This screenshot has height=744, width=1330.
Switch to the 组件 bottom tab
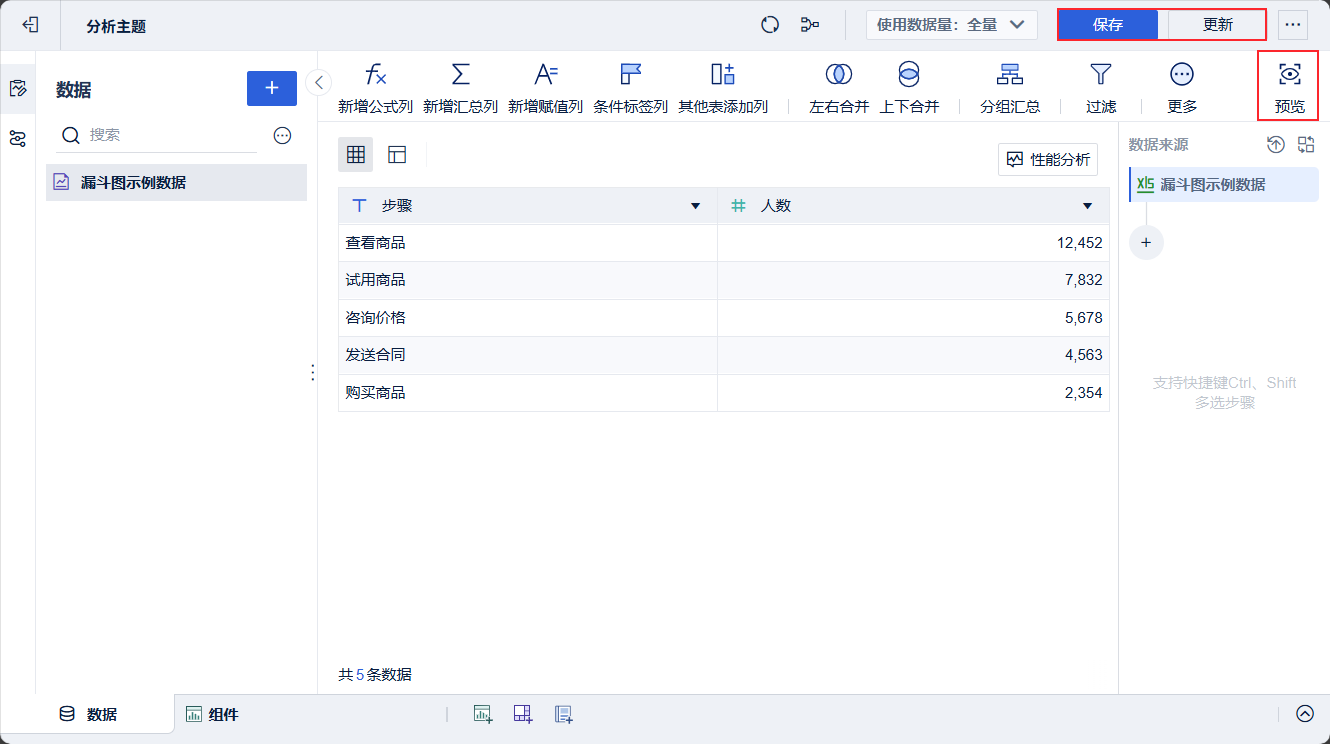[212, 714]
